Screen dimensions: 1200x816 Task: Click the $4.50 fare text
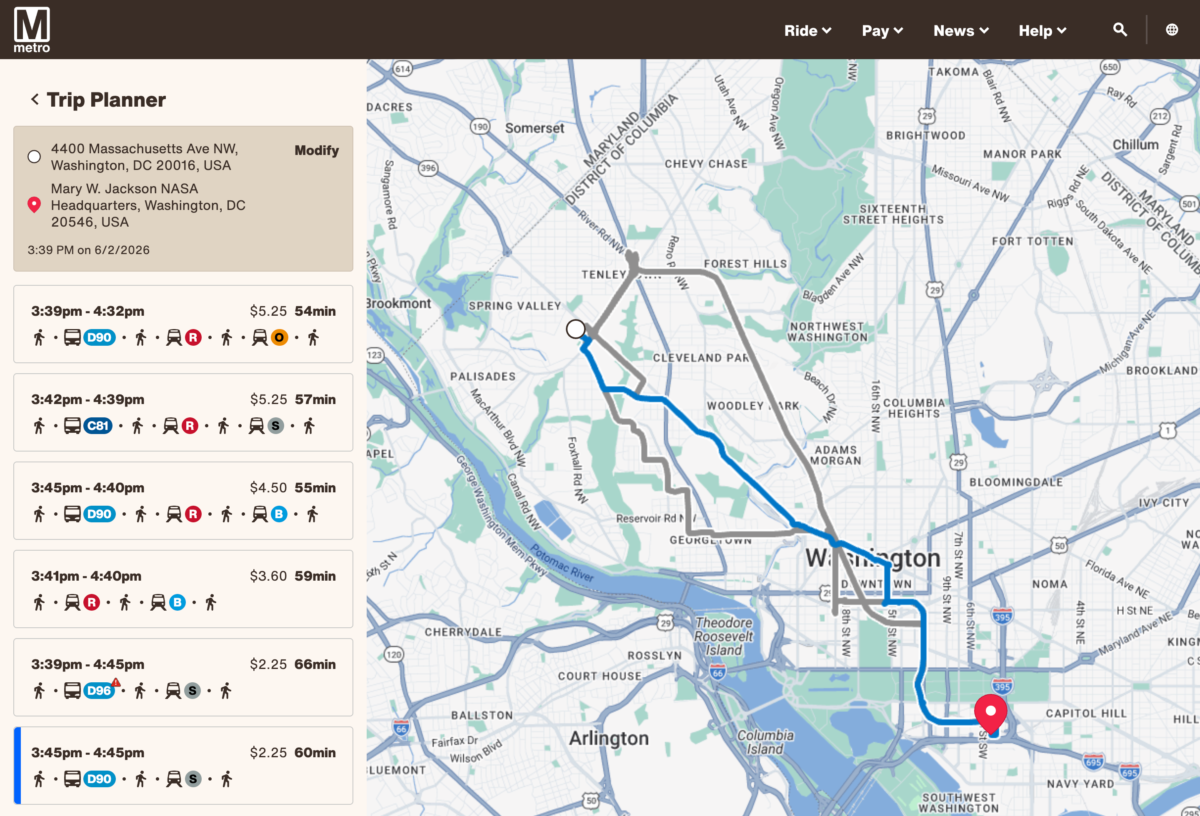[268, 488]
